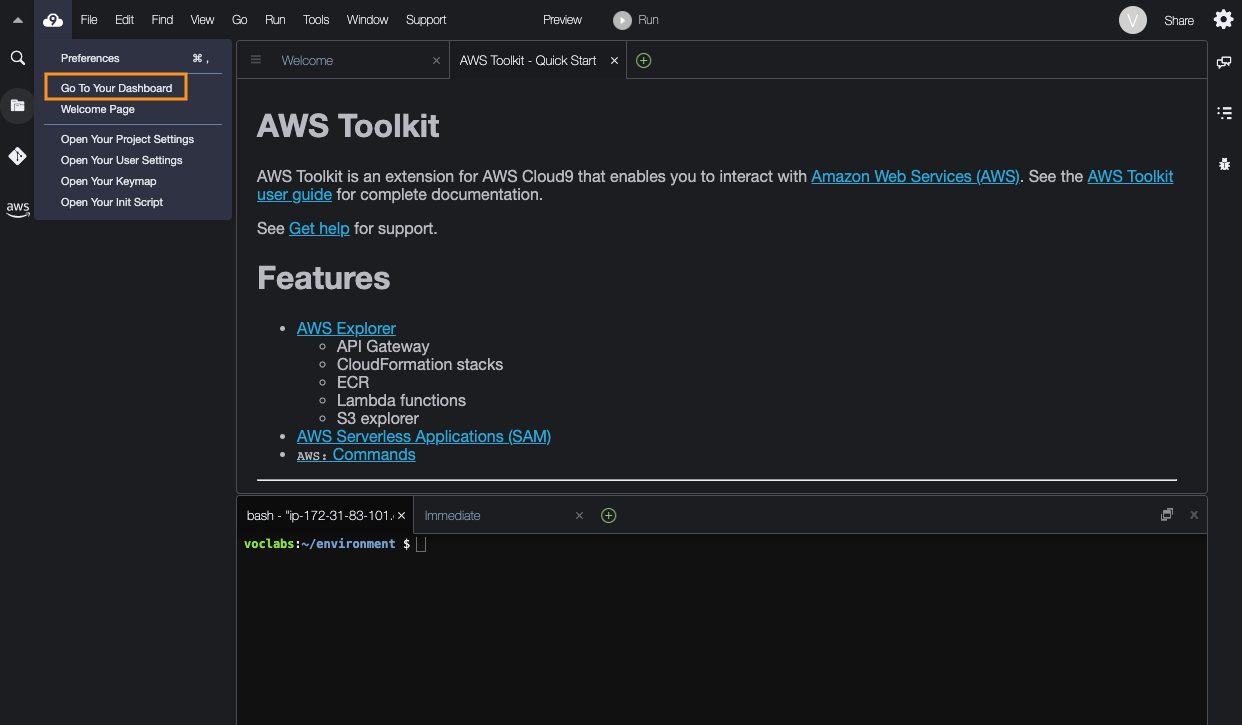Screen dimensions: 1242x725
Task: Open the AWS Toolkit sidebar icon
Action: (17, 208)
